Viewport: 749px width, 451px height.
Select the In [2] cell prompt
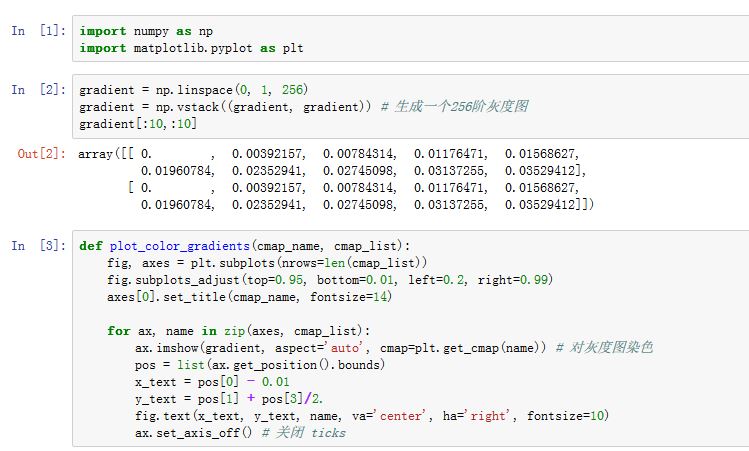point(36,90)
